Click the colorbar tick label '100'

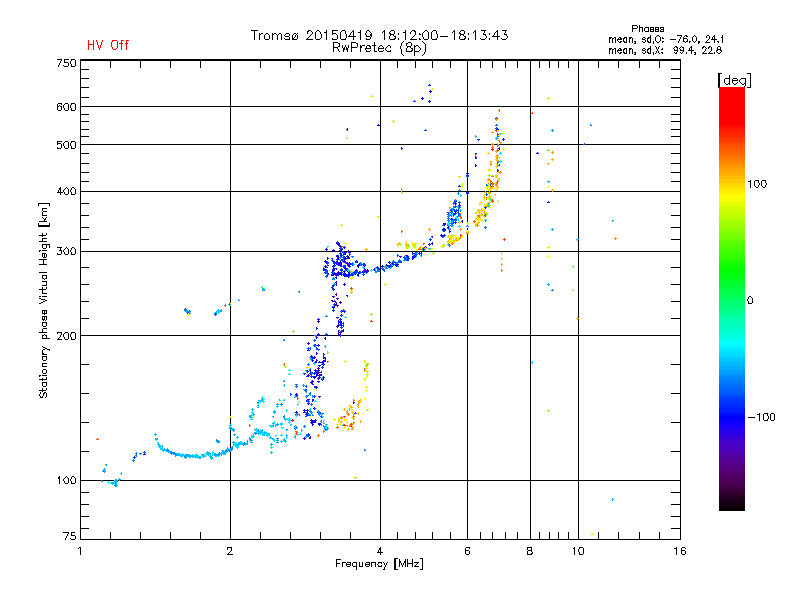(757, 184)
